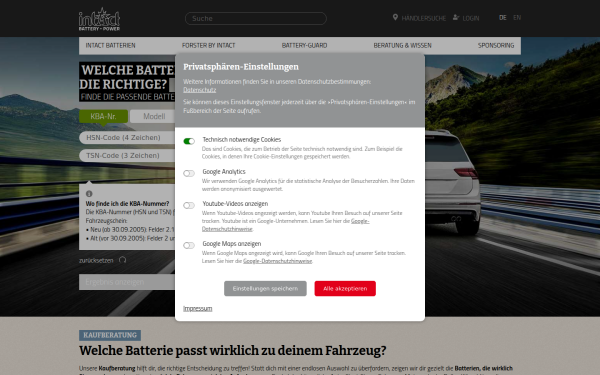Click the HÄNDLERSUCHE link
The image size is (600, 375).
pyautogui.click(x=424, y=18)
